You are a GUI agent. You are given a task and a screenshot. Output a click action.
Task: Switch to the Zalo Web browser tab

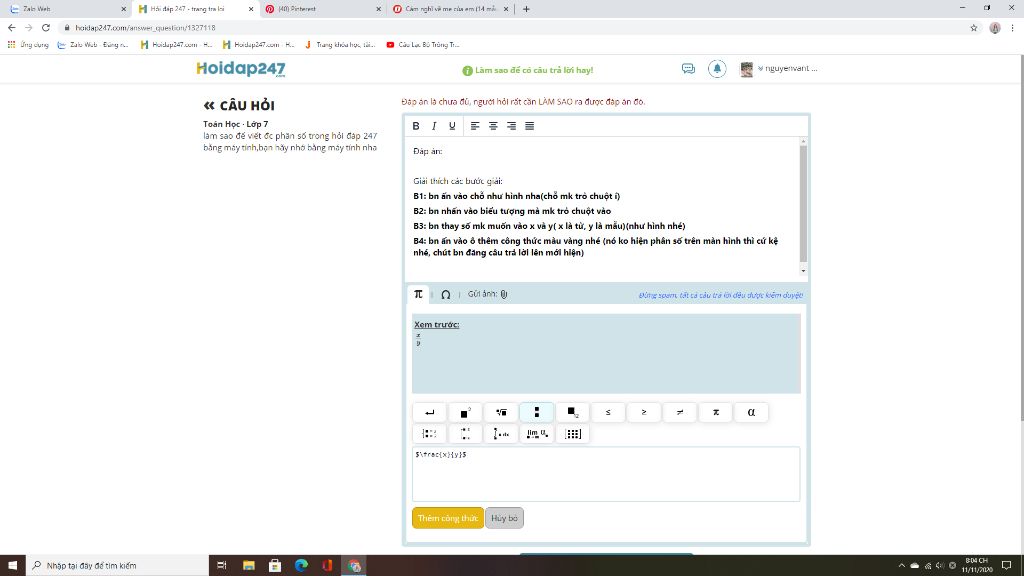[68, 9]
